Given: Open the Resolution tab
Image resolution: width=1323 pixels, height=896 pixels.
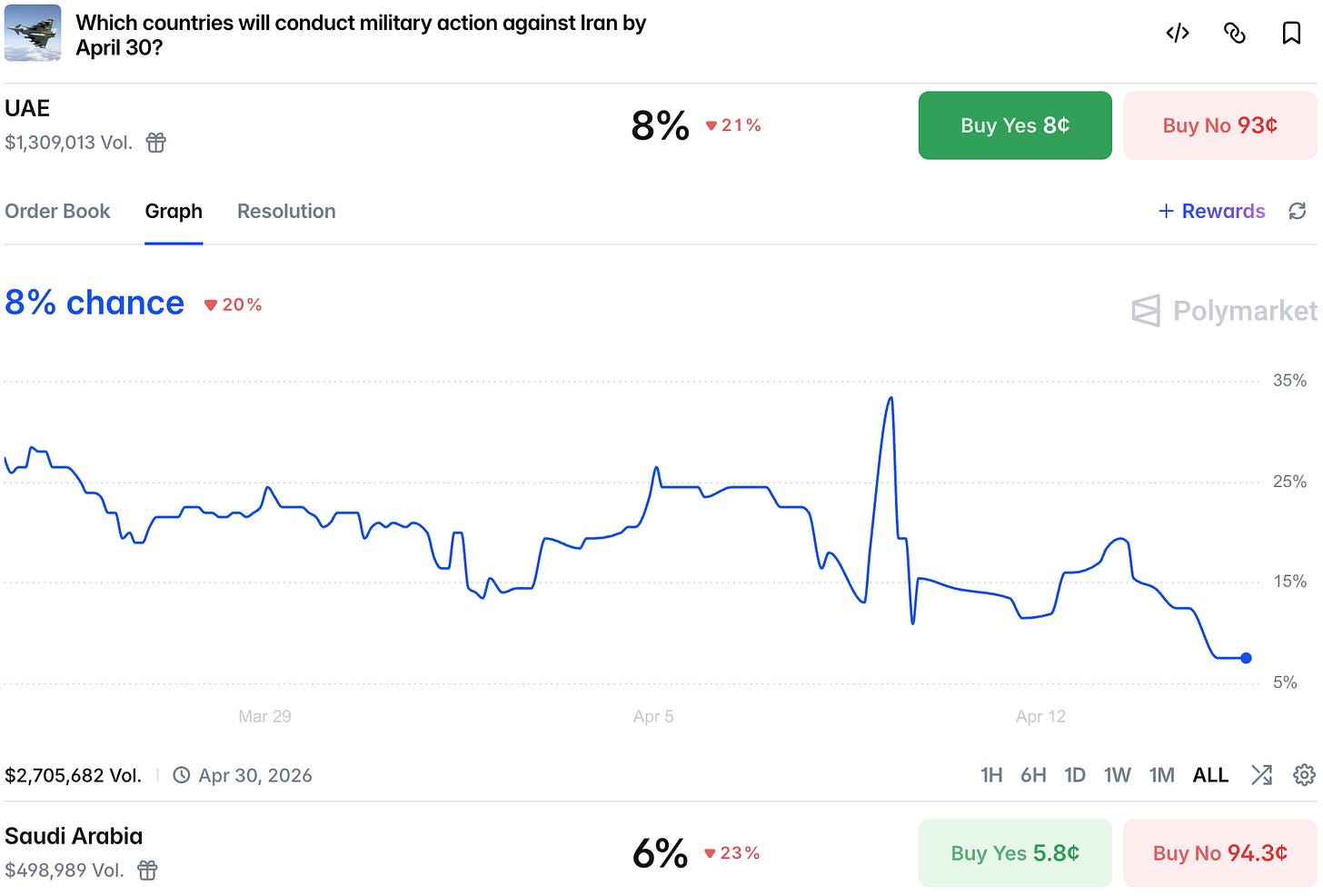Looking at the screenshot, I should click(x=286, y=211).
